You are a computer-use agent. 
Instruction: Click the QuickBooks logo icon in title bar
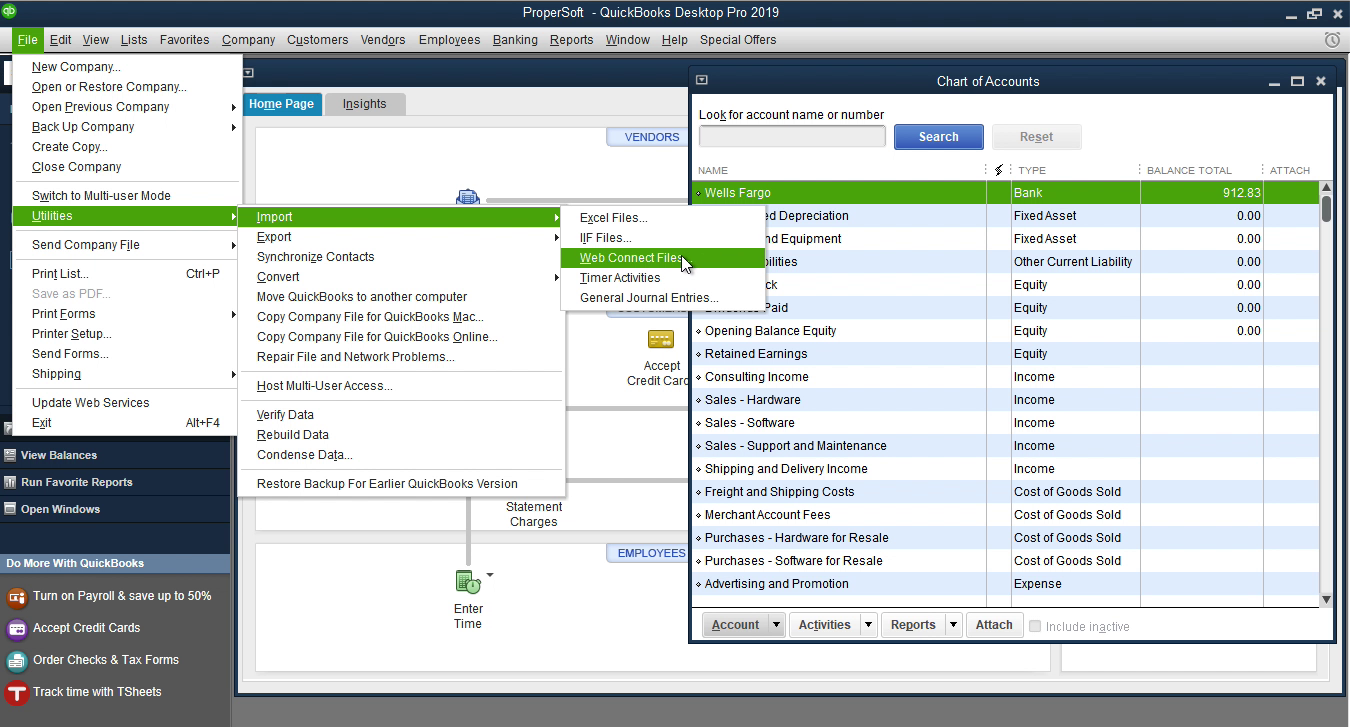click(11, 12)
